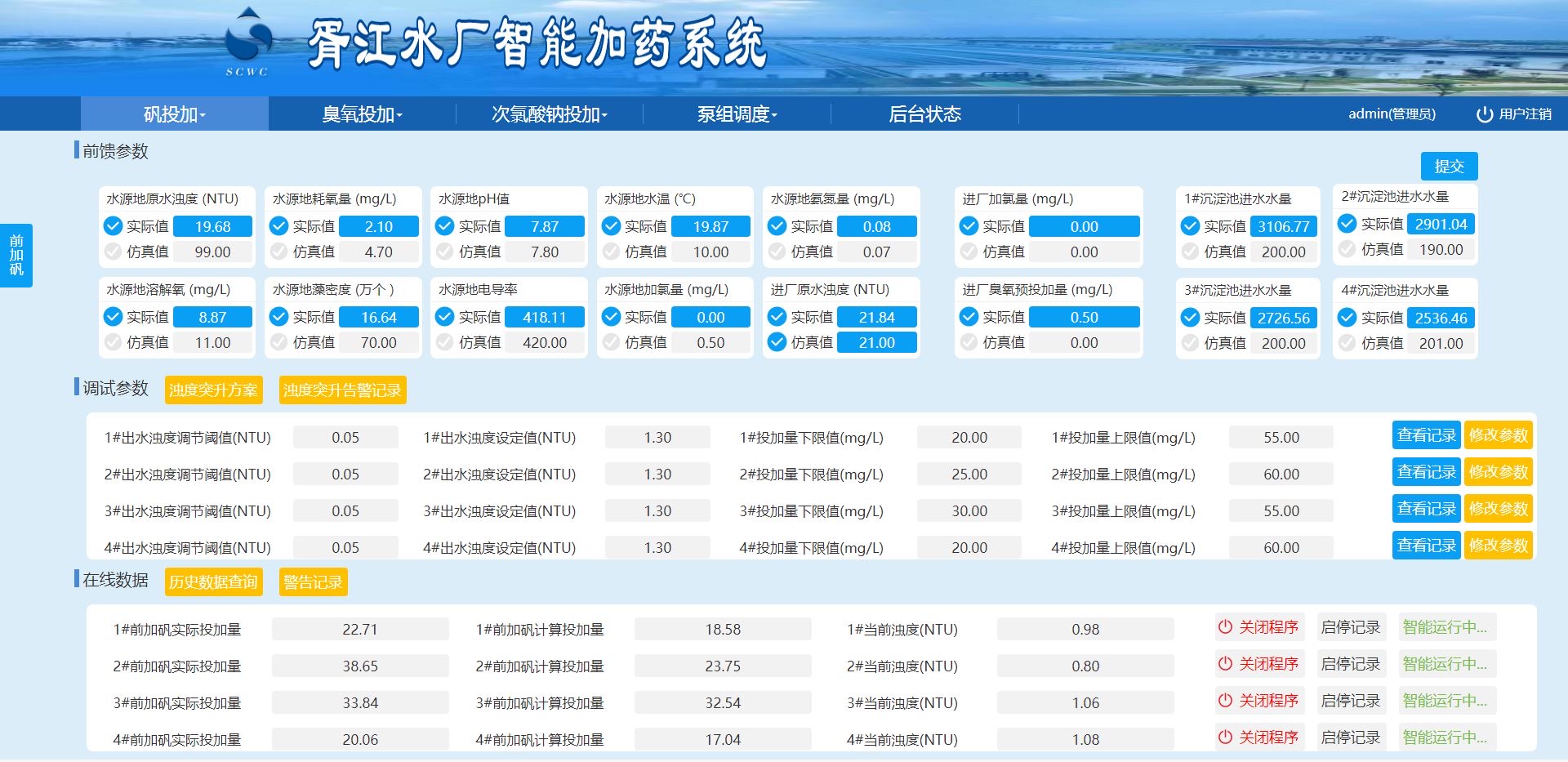Open 浊度突升告警记录 records

tap(342, 390)
